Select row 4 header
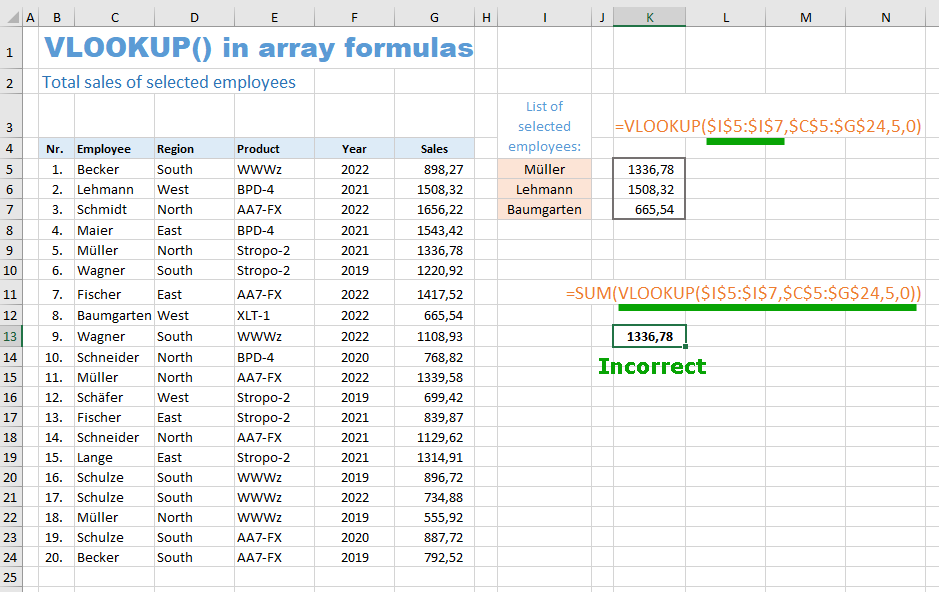The width and height of the screenshot is (939, 592). coord(10,148)
